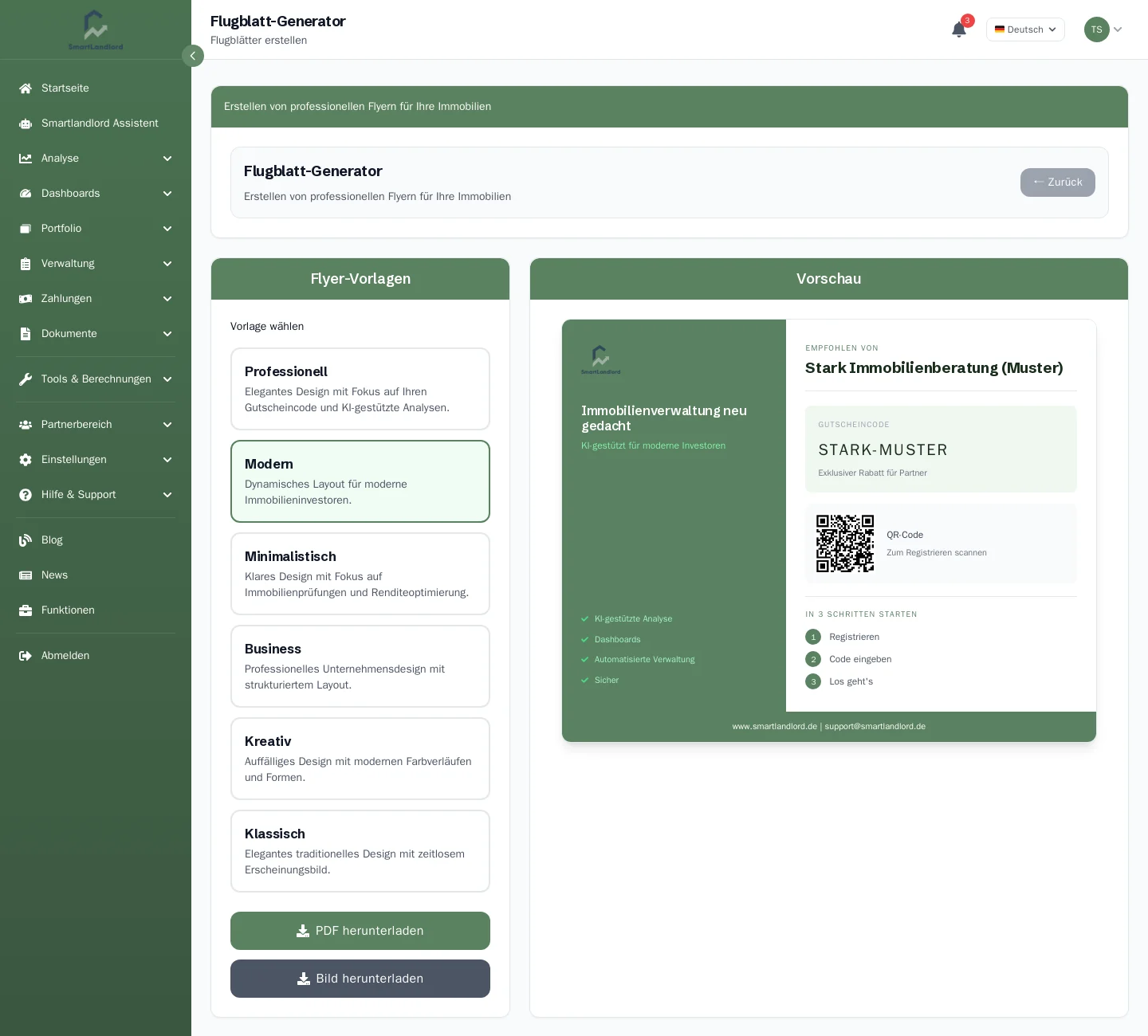Click the Startseite home icon
The width and height of the screenshot is (1148, 1036).
[26, 88]
